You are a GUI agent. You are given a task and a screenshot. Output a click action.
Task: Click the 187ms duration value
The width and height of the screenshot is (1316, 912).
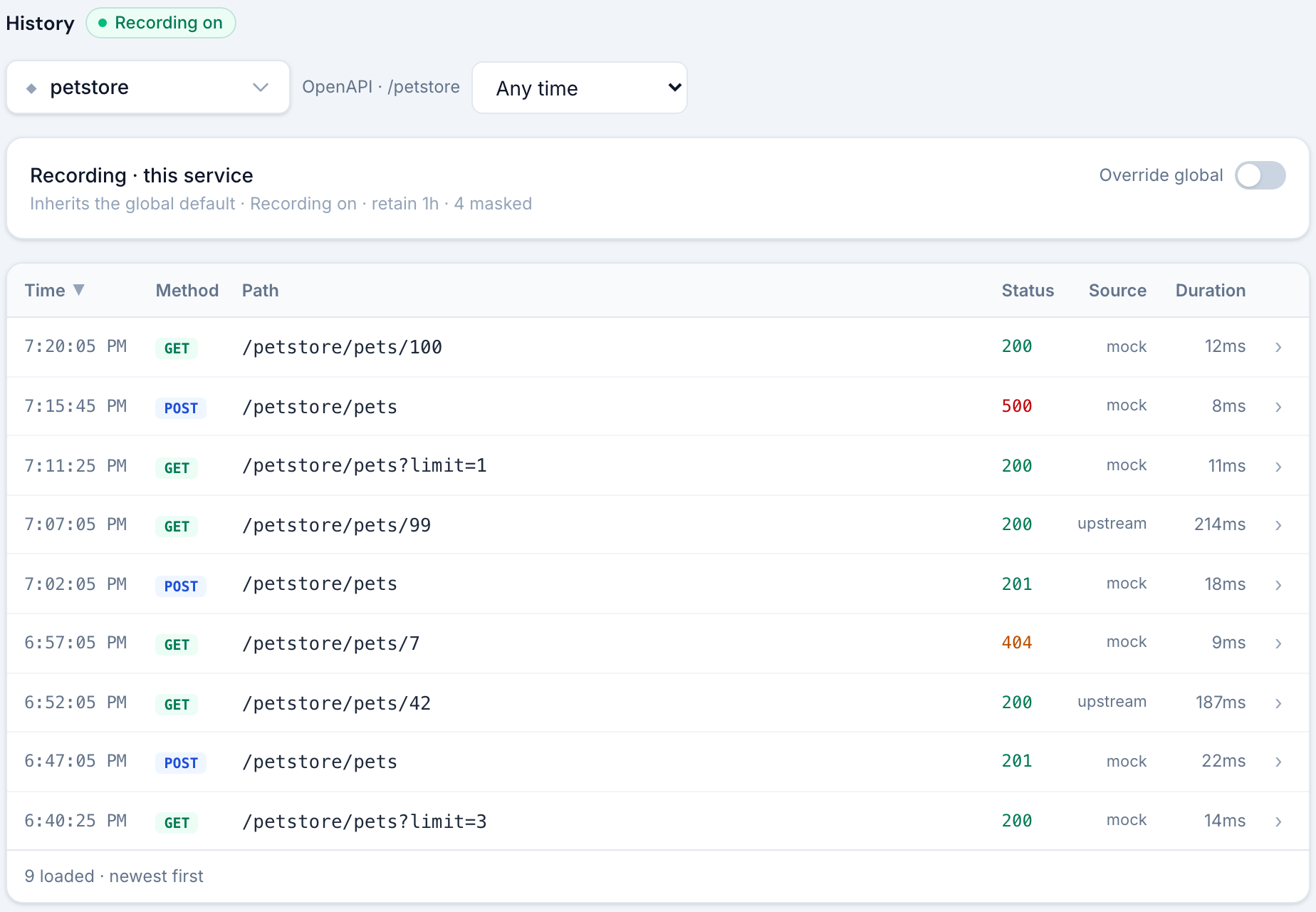[x=1221, y=703]
